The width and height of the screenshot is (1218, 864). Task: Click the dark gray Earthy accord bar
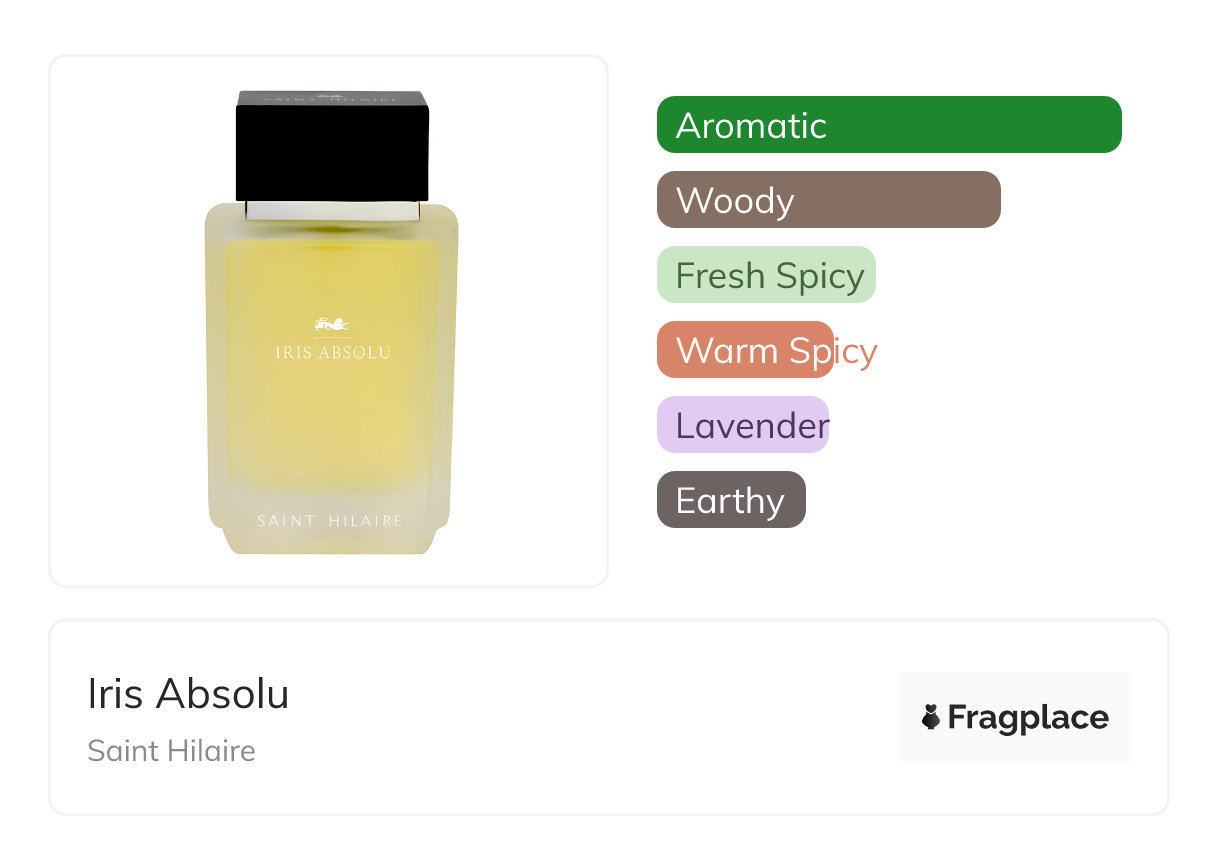(730, 500)
